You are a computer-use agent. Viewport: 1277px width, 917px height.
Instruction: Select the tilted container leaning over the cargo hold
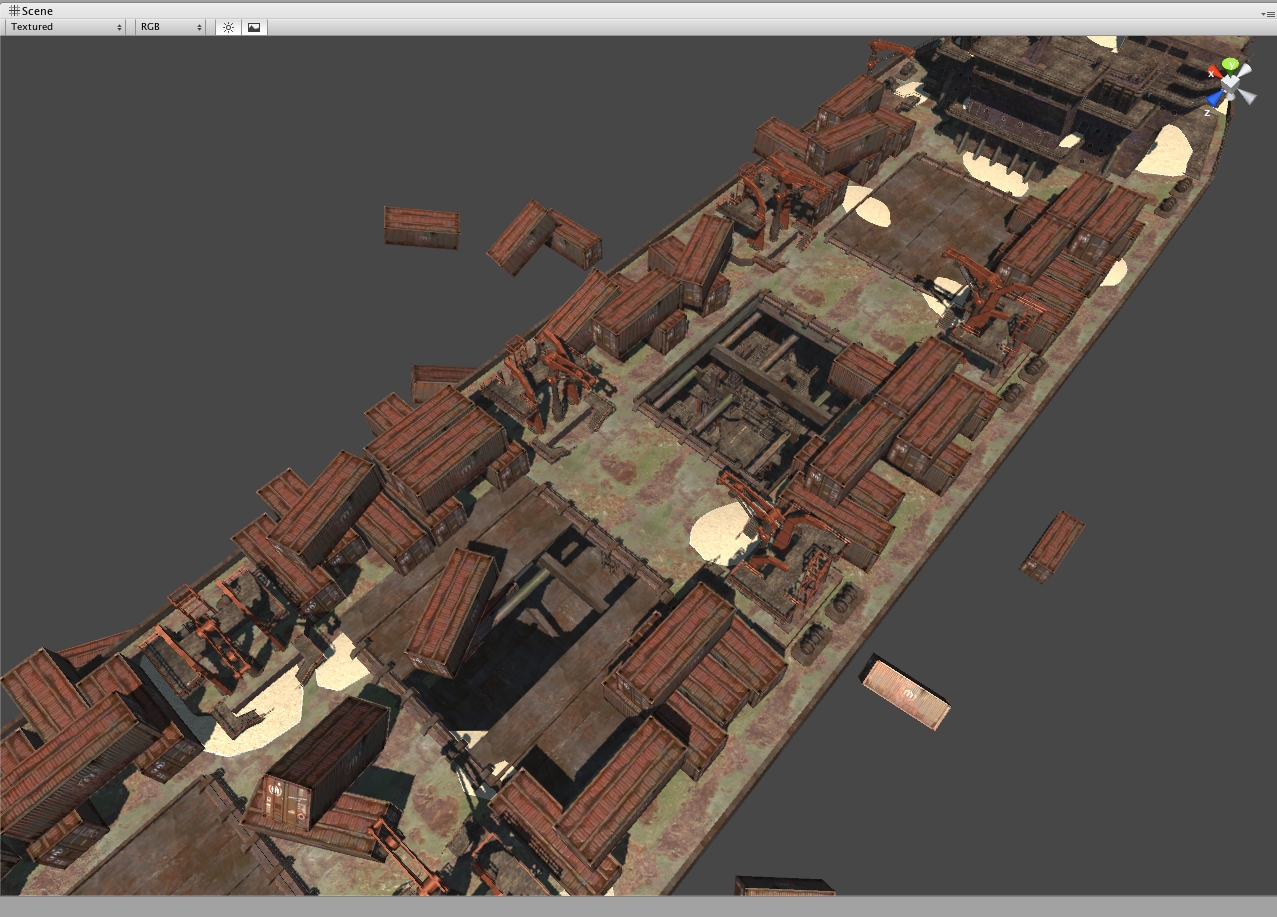coord(454,610)
